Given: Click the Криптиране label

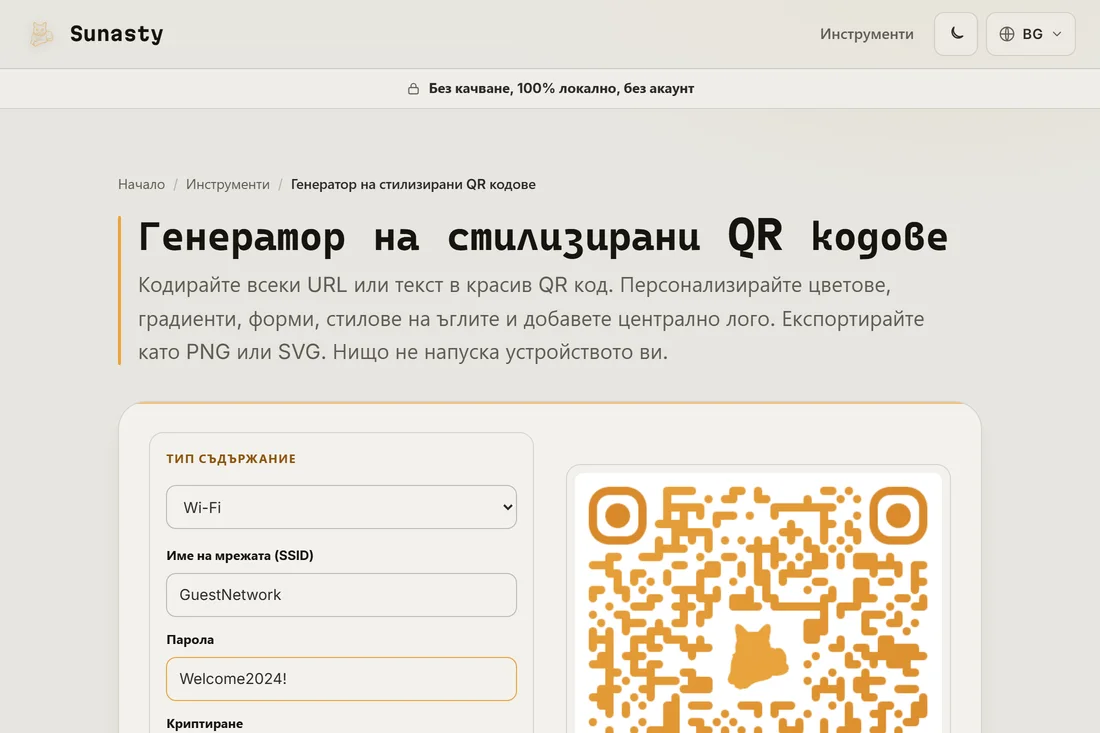Looking at the screenshot, I should coord(205,724).
